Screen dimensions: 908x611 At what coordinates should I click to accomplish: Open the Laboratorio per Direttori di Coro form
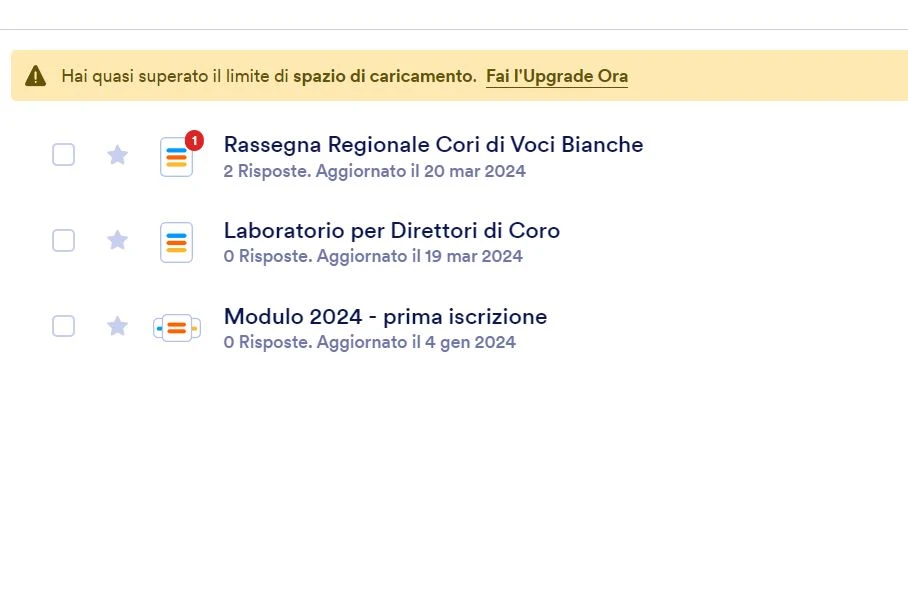click(392, 230)
